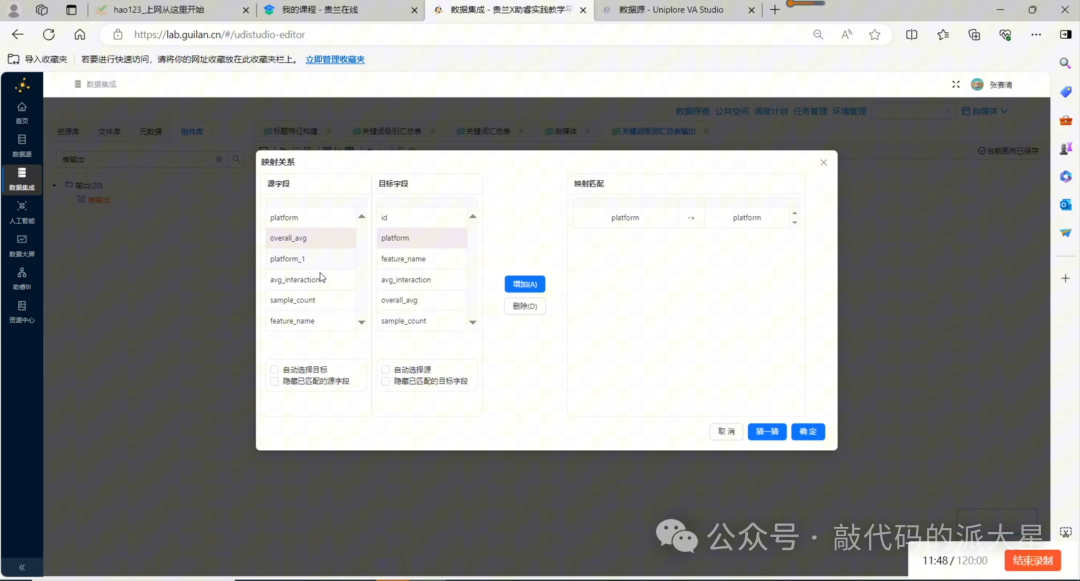The width and height of the screenshot is (1080, 581).
Task: Open read aloud icon in address bar
Action: (846, 34)
